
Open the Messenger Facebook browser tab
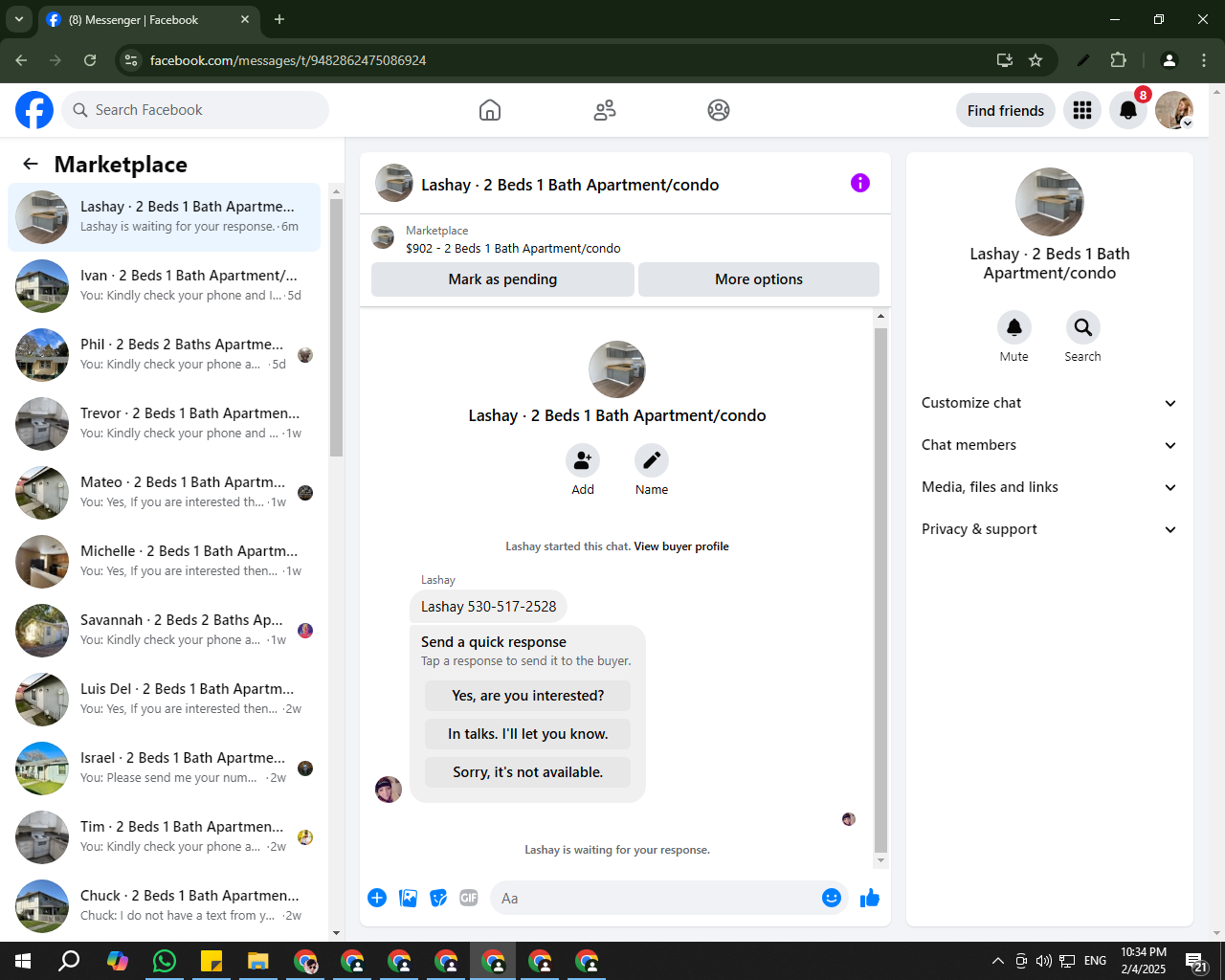tap(148, 19)
